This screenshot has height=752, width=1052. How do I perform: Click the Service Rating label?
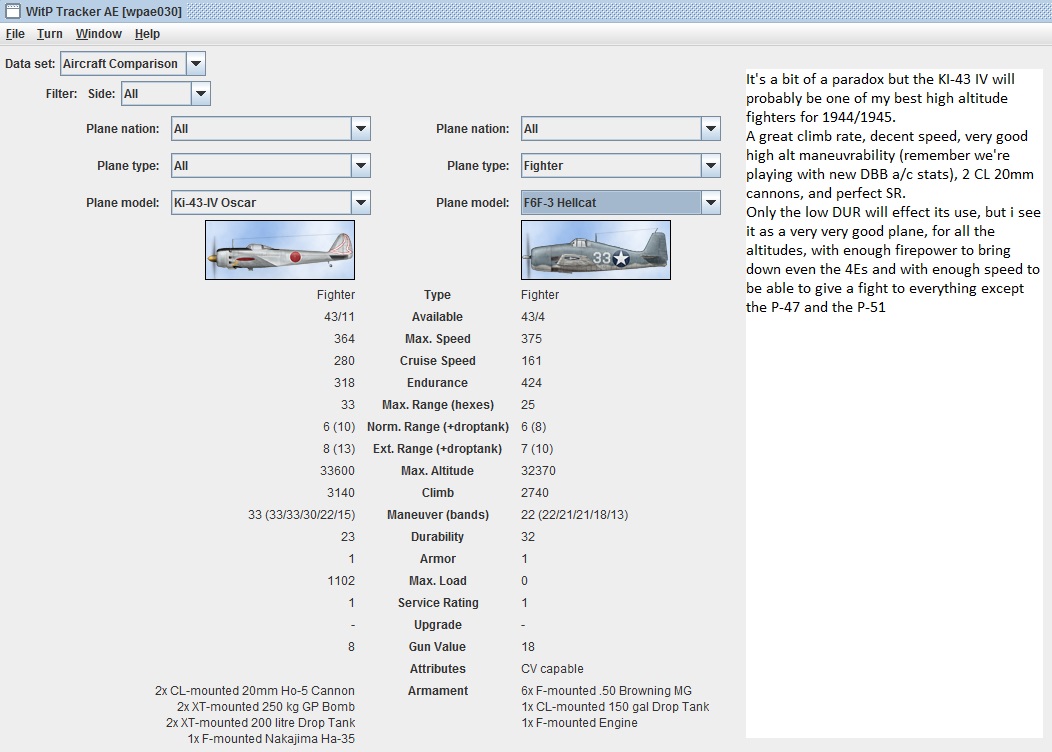click(x=437, y=603)
